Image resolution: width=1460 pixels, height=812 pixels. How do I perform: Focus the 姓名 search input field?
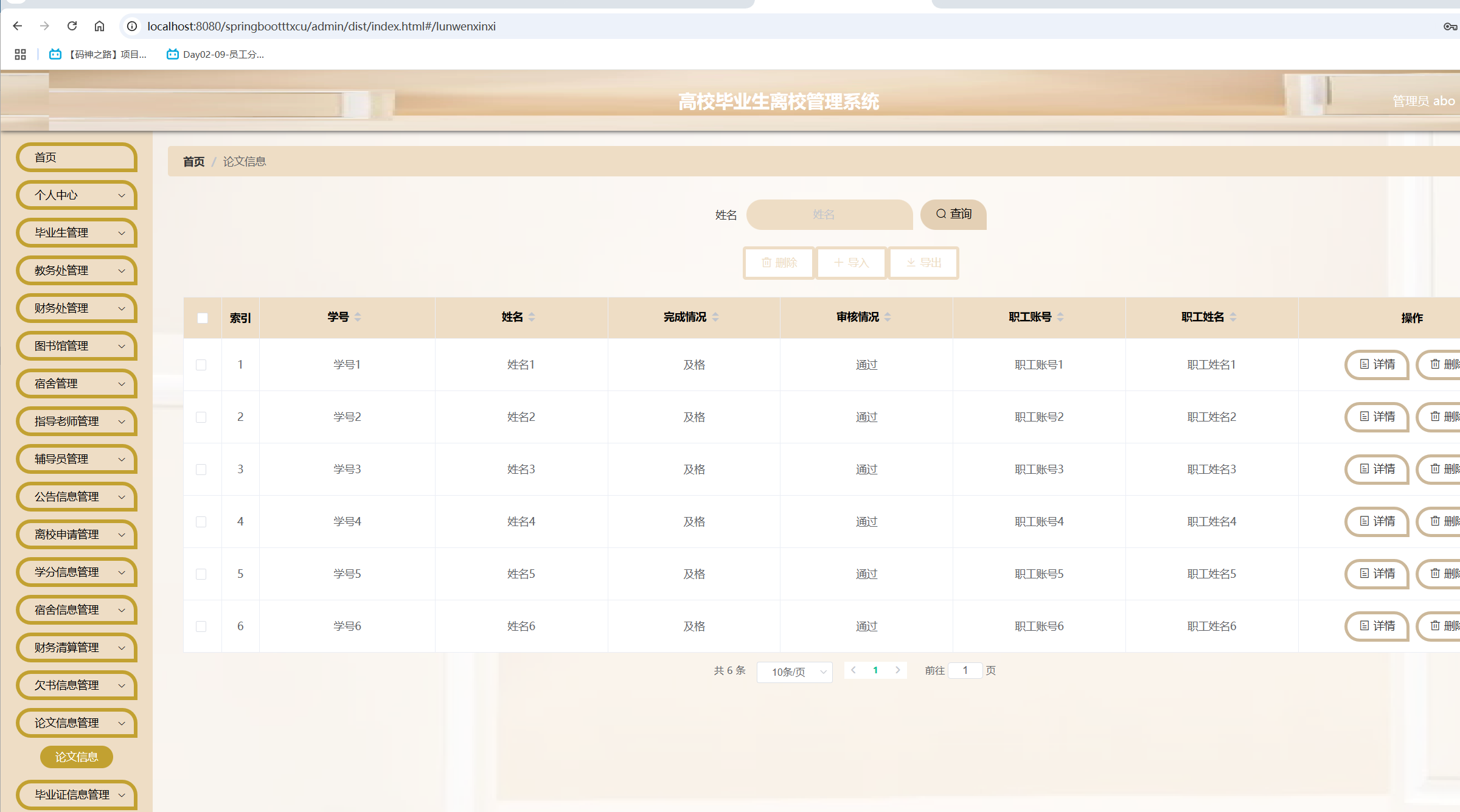[830, 215]
